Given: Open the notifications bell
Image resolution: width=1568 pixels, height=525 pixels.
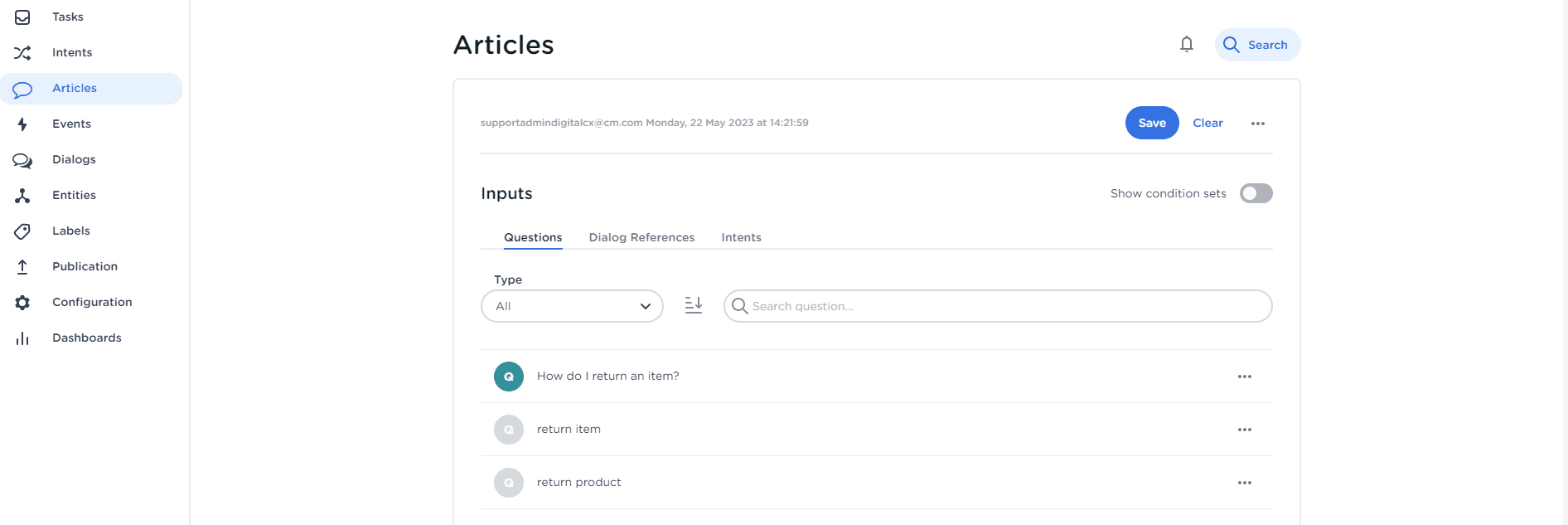Looking at the screenshot, I should click(x=1186, y=45).
